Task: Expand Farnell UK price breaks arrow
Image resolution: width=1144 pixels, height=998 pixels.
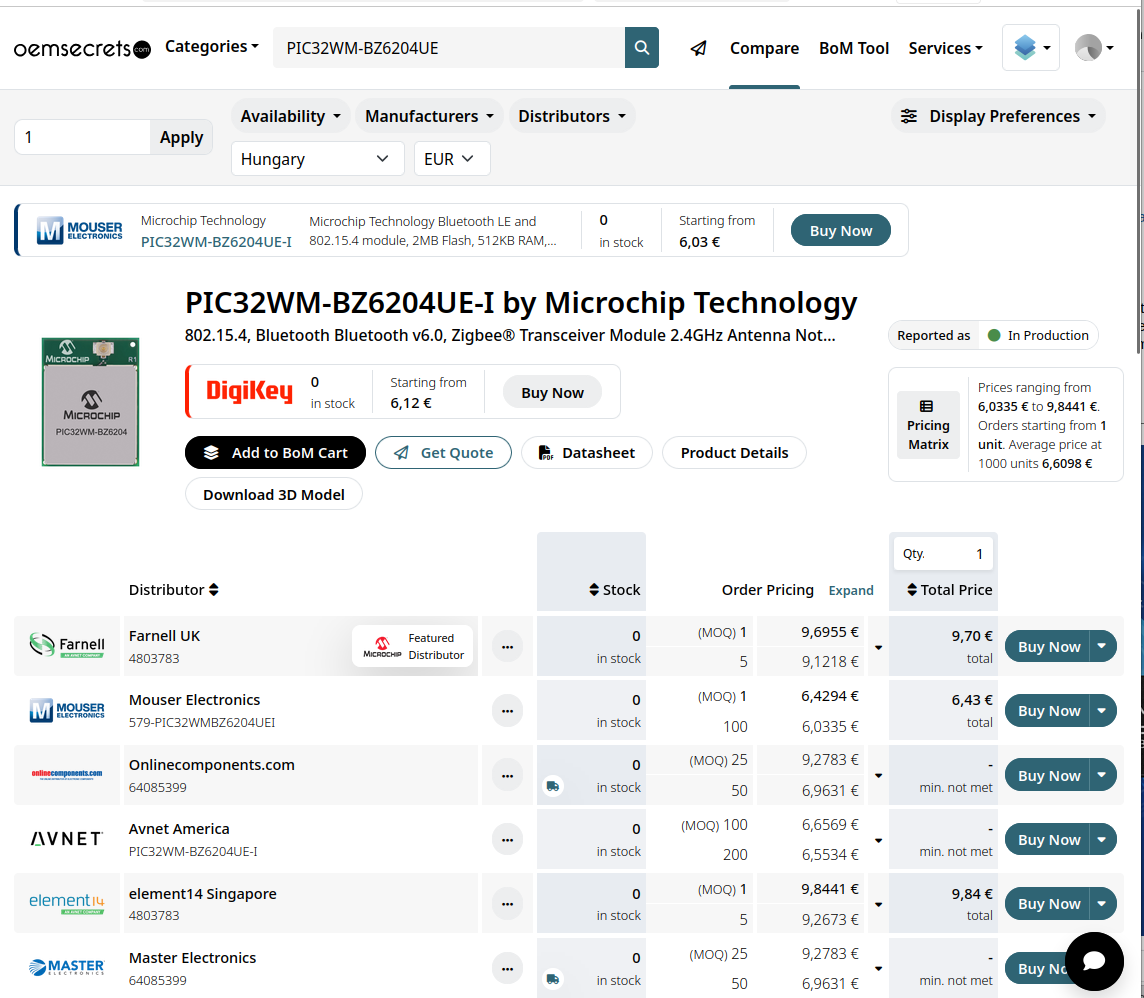Action: coord(878,647)
